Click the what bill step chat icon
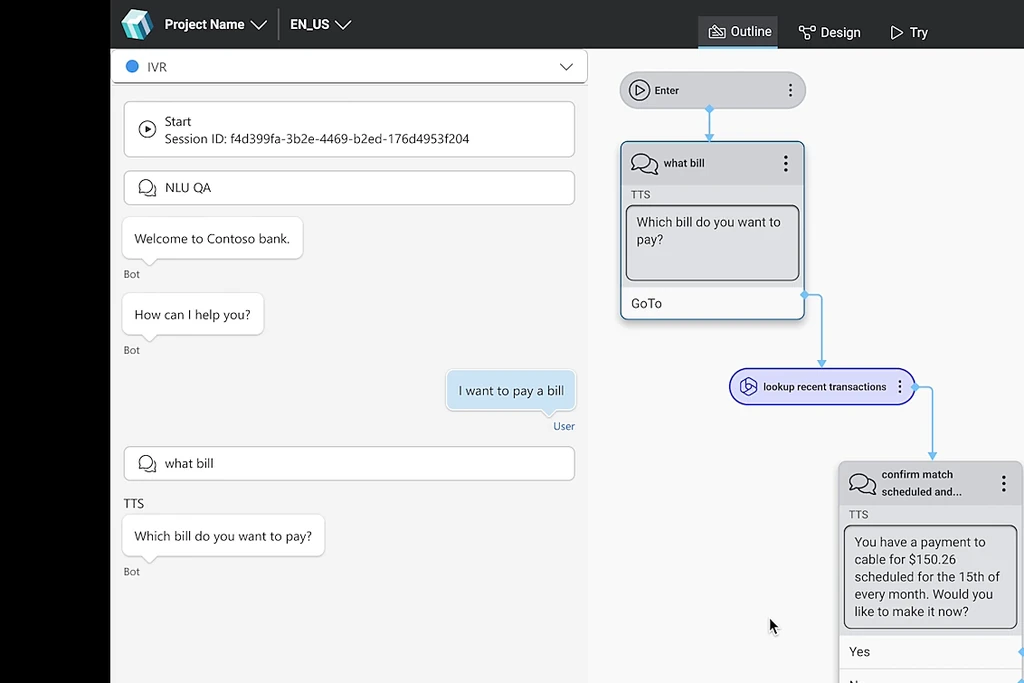This screenshot has height=683, width=1024. coord(148,464)
